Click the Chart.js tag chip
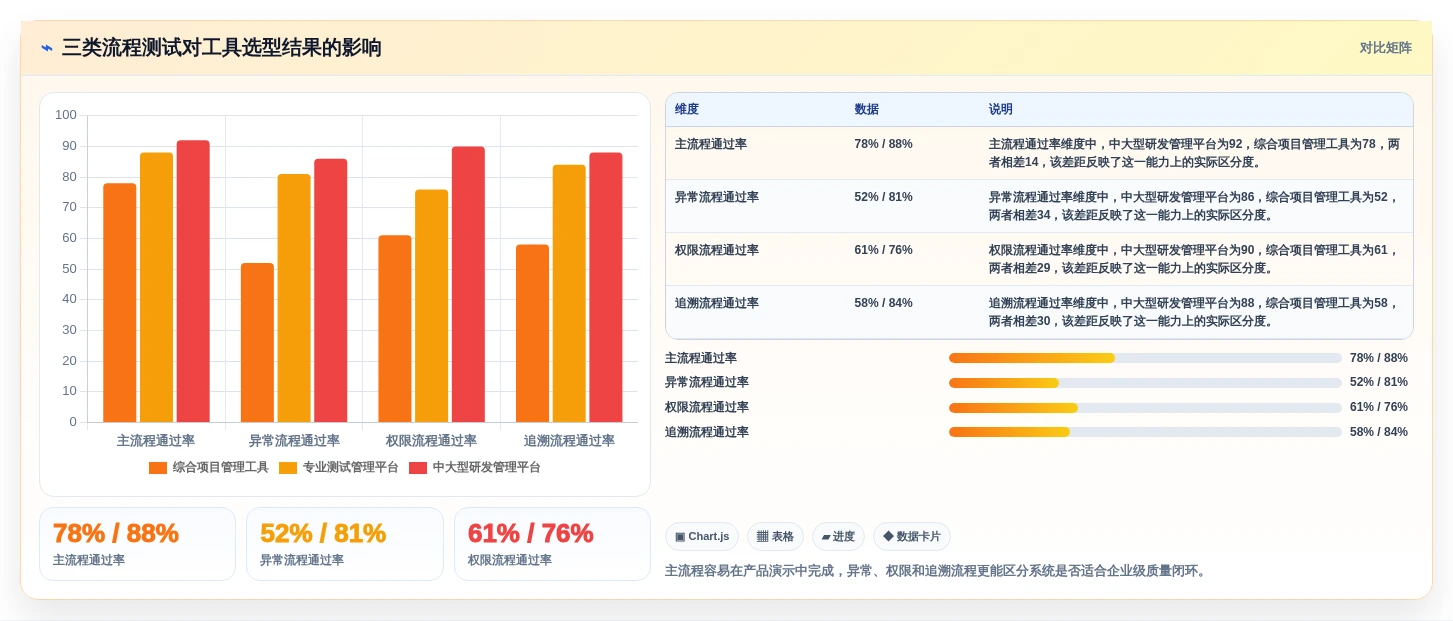This screenshot has width=1453, height=621. pos(702,537)
